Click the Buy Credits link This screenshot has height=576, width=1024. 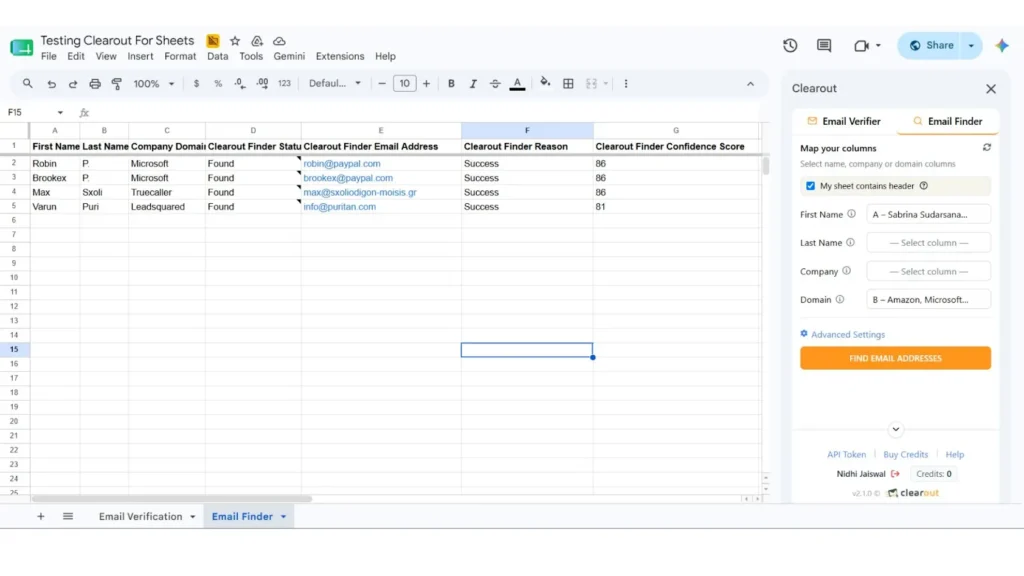click(905, 455)
